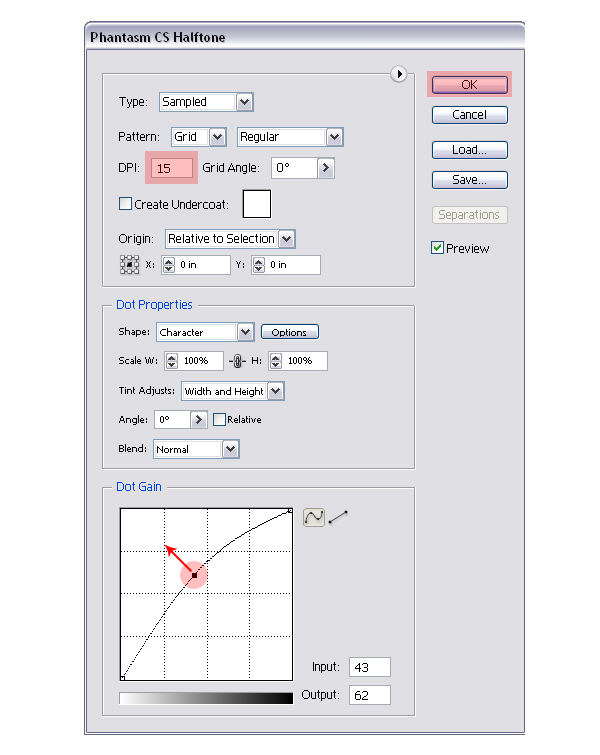Toggle the scale width-height link icon
Screen dimensions: 600x755
coord(237,361)
